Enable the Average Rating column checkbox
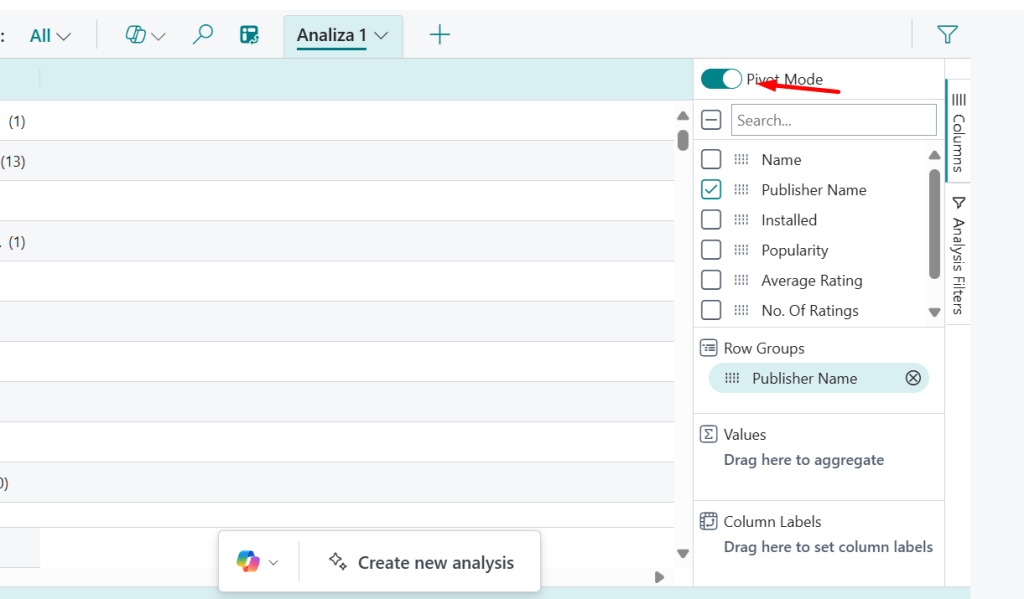 pyautogui.click(x=711, y=280)
